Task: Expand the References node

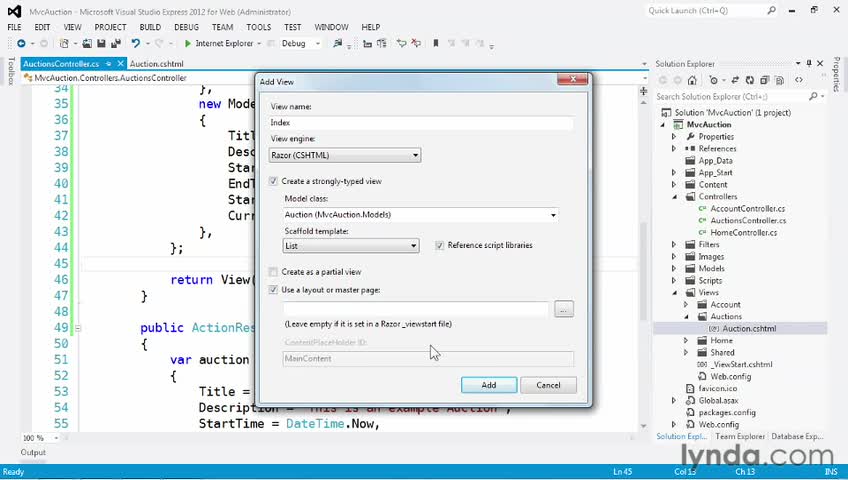Action: (x=674, y=149)
